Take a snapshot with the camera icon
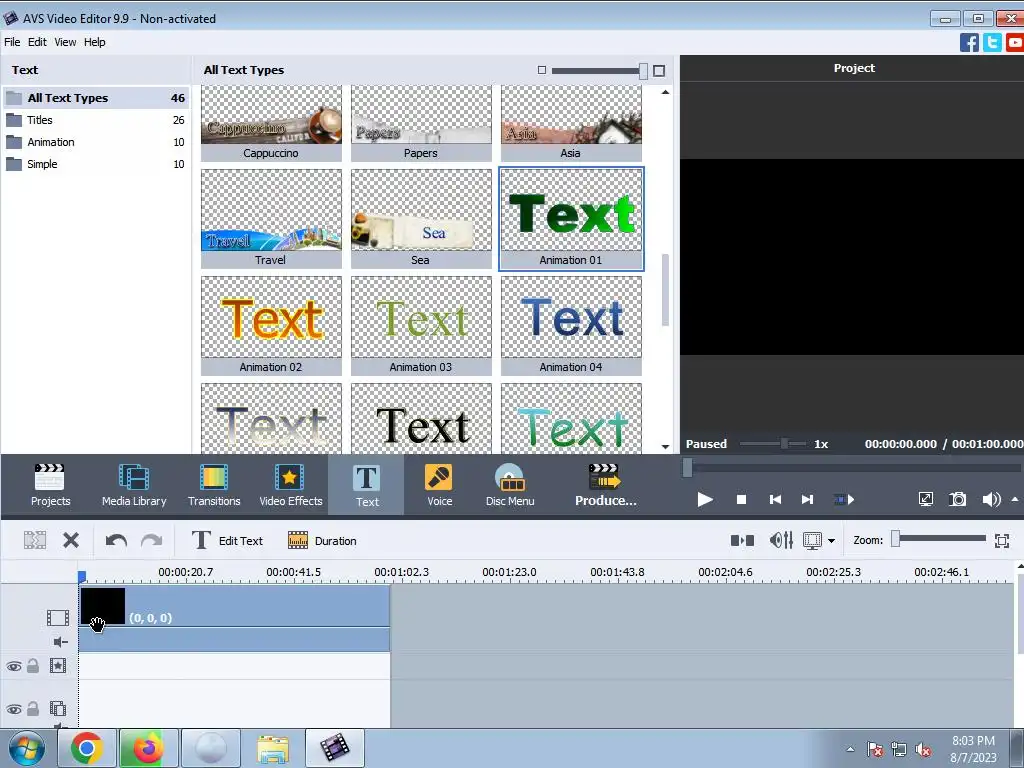 pyautogui.click(x=957, y=500)
